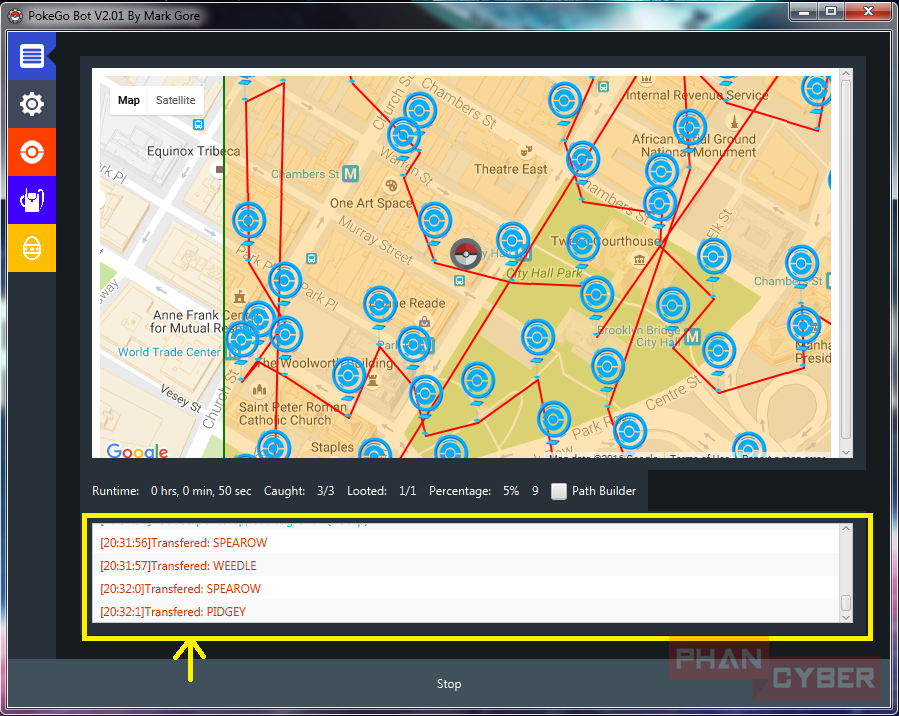
Task: Select the 20:31:56 Transfered: SPEAROW entry
Action: 466,543
